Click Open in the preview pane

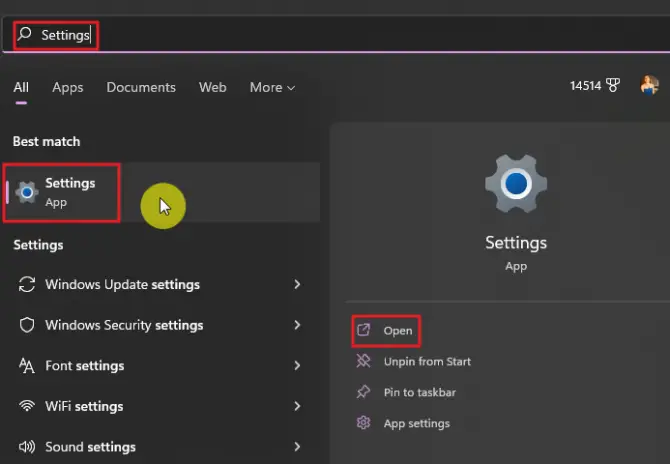tap(398, 331)
